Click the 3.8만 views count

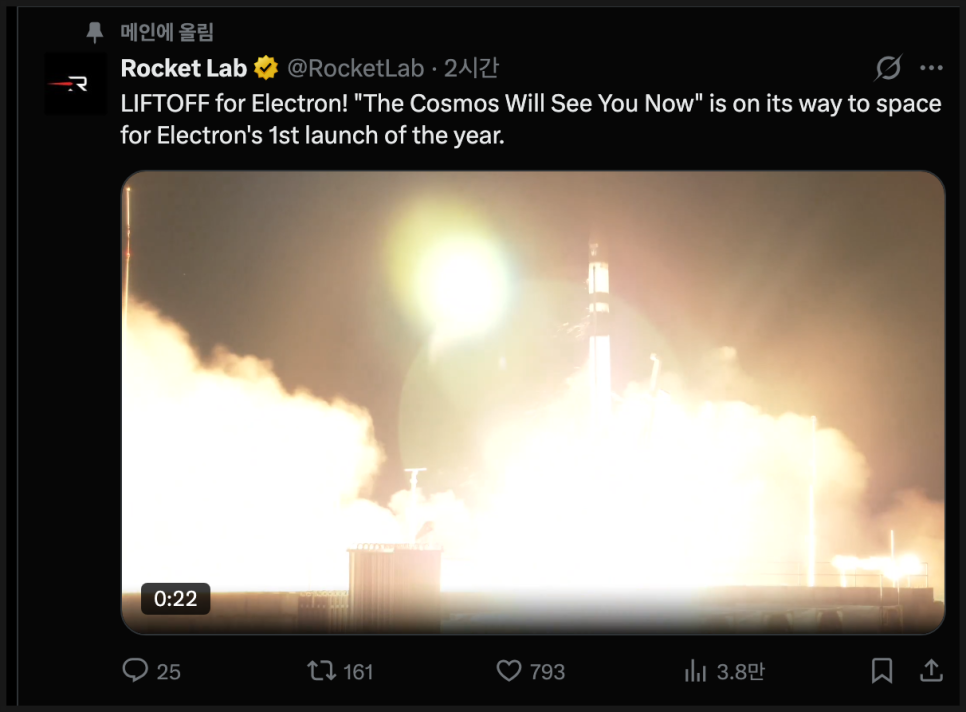coord(741,672)
